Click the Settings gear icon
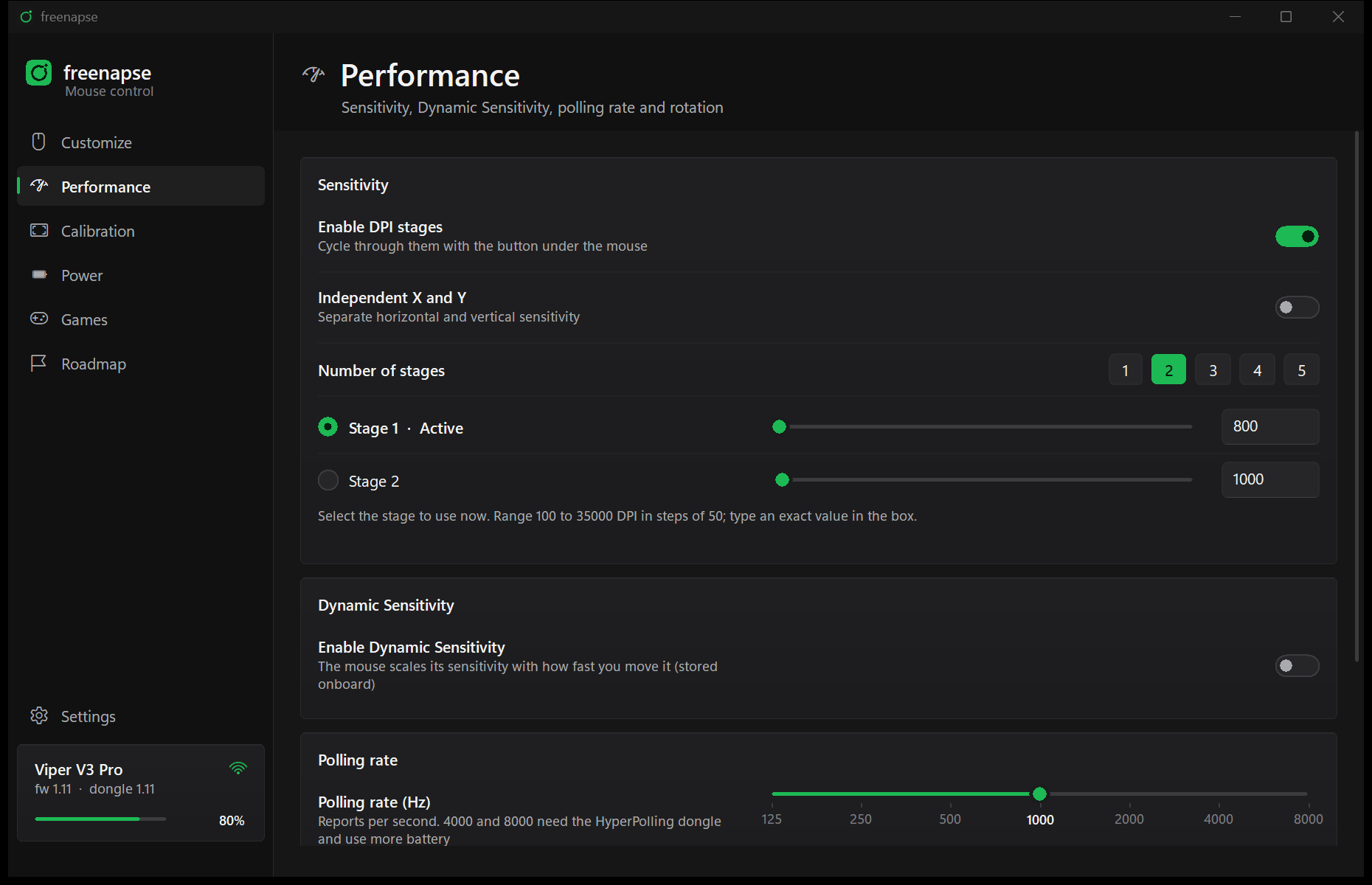The image size is (1372, 885). pos(39,715)
